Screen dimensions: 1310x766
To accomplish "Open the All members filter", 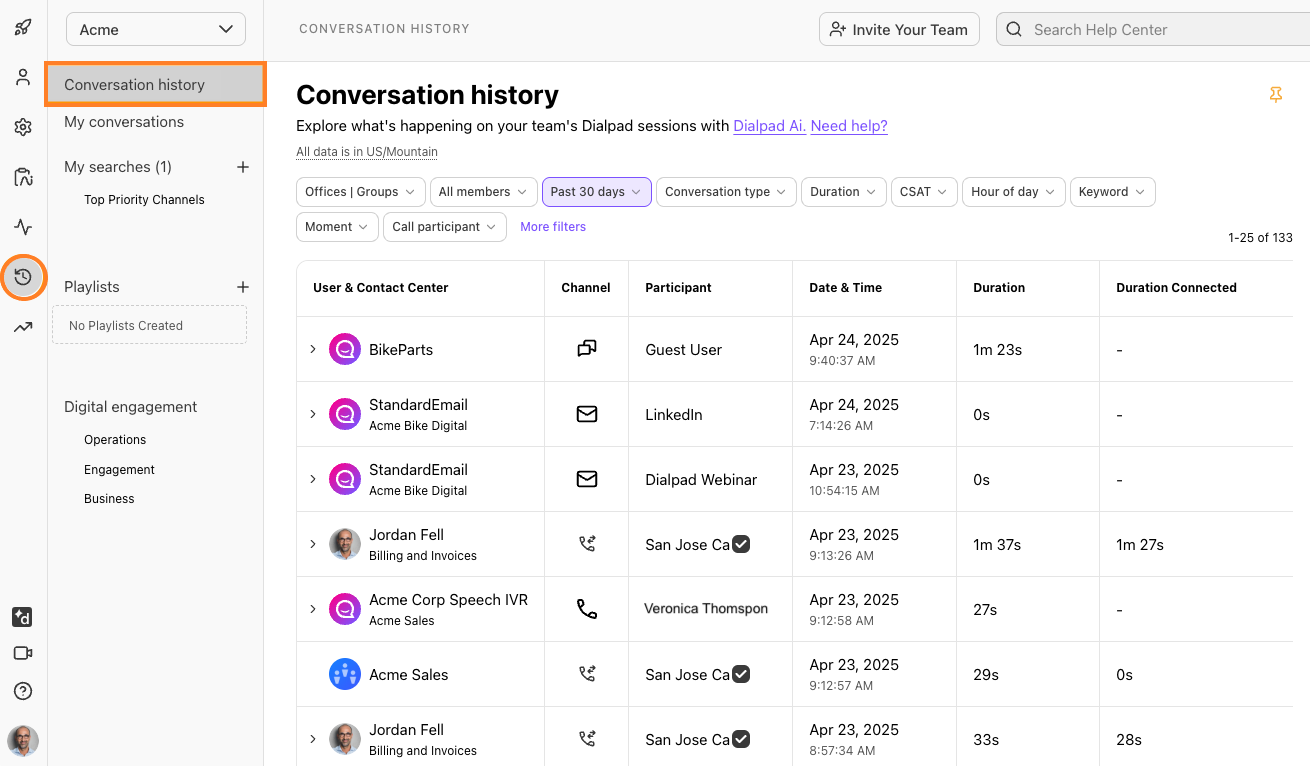I will coord(483,192).
